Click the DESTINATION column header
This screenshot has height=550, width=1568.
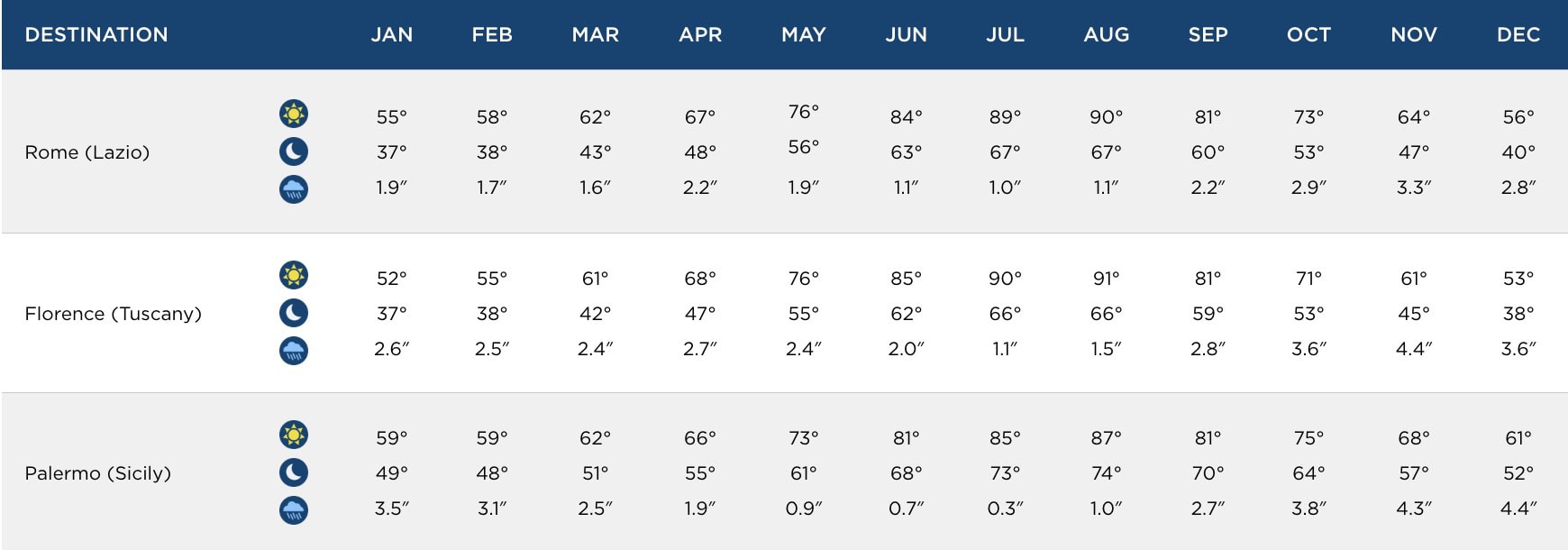point(96,35)
